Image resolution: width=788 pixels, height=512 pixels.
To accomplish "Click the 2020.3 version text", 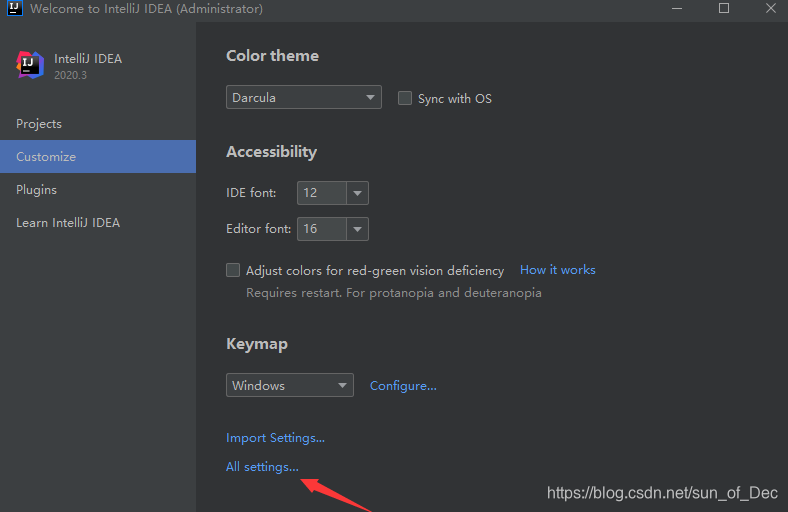I will tap(70, 75).
